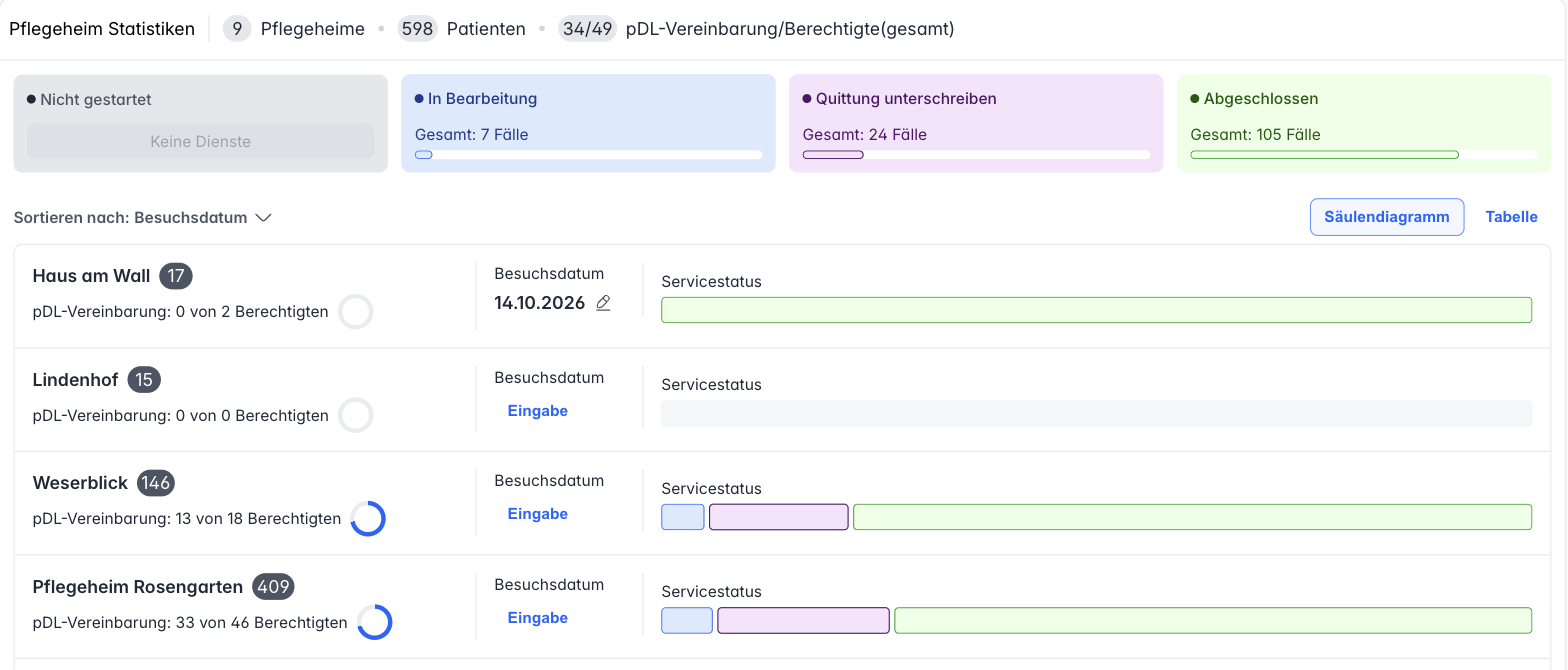Click the disabled Keine Dienste button

(x=200, y=141)
